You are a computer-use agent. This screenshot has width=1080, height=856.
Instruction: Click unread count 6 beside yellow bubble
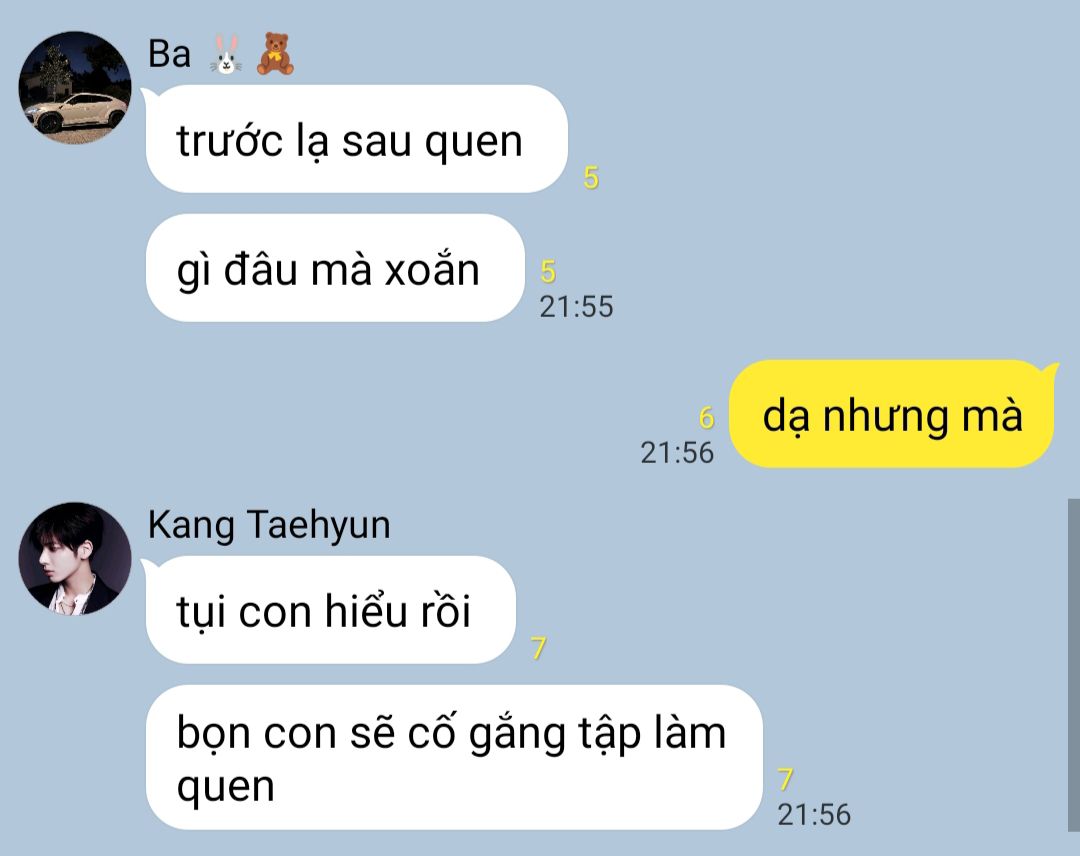click(707, 418)
